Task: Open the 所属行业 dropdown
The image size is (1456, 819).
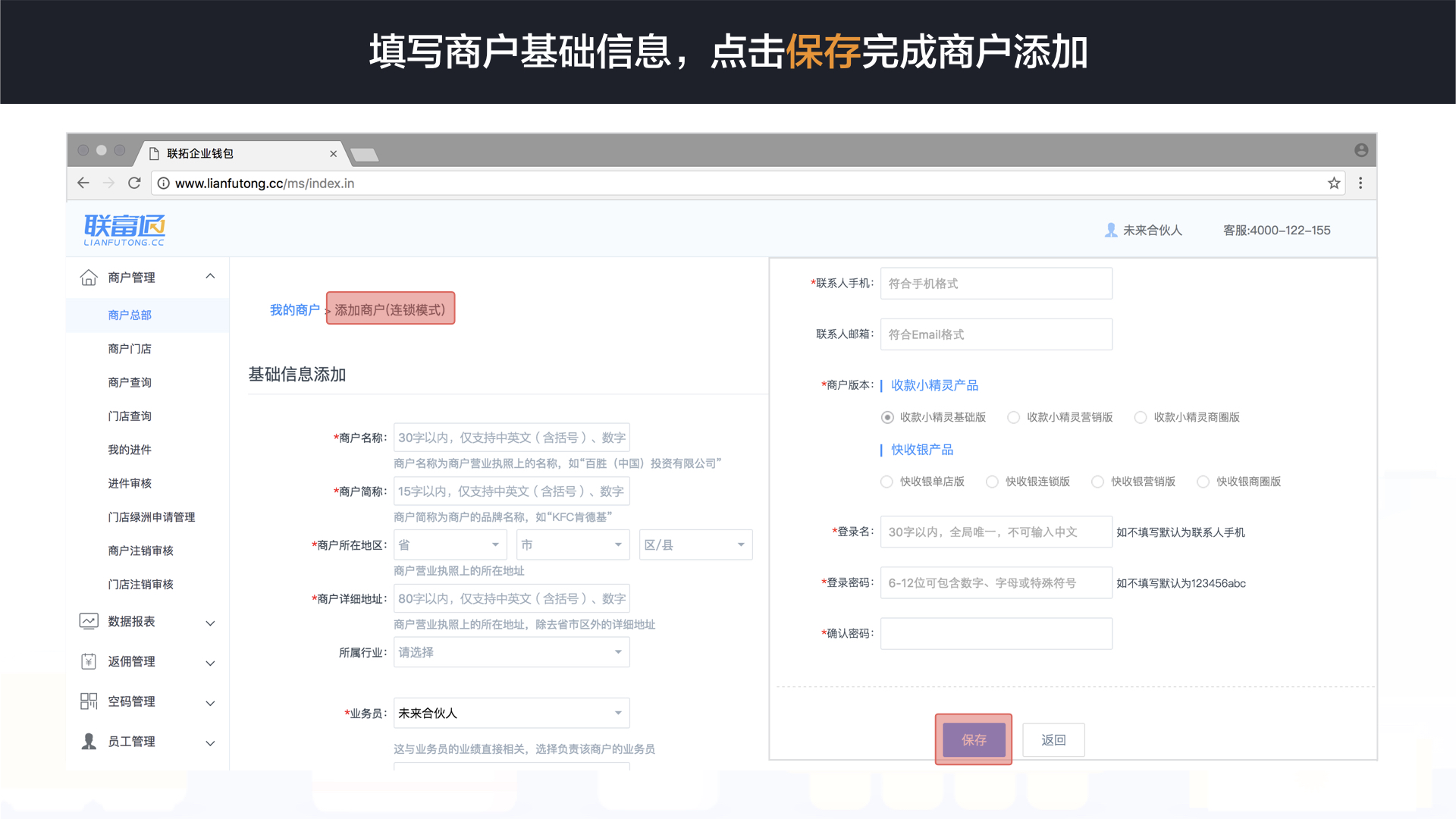Action: [512, 652]
